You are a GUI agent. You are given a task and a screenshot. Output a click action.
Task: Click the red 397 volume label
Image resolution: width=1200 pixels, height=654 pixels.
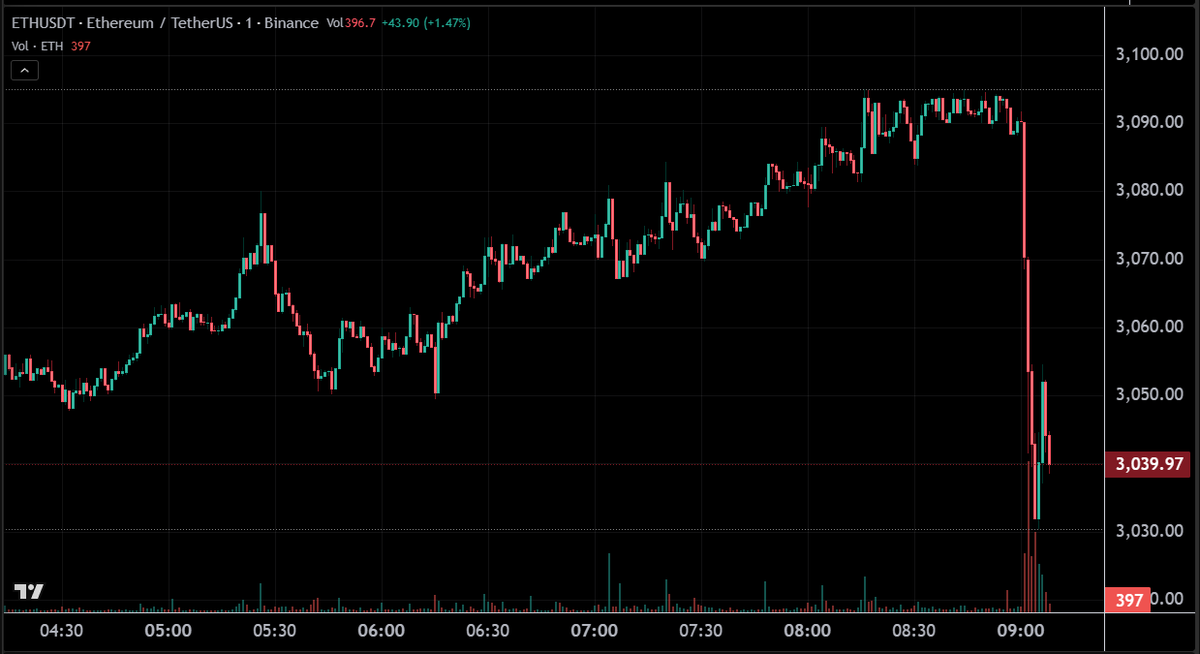[1127, 599]
